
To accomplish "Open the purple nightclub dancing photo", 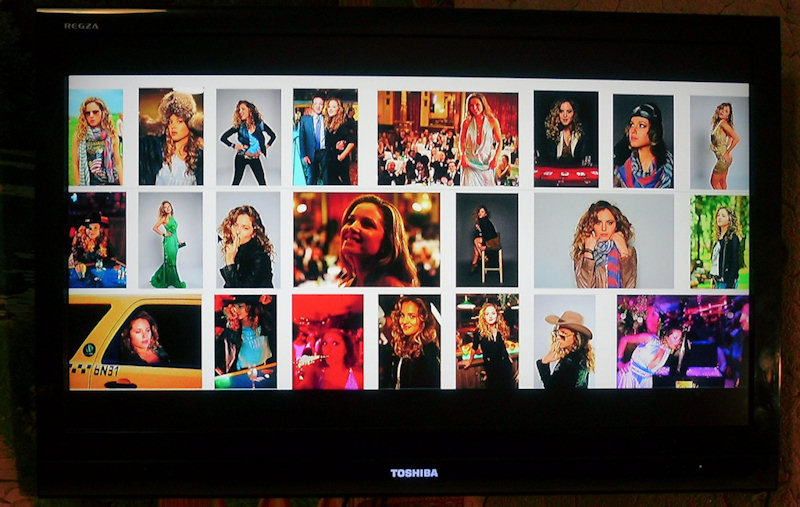I will pyautogui.click(x=682, y=342).
